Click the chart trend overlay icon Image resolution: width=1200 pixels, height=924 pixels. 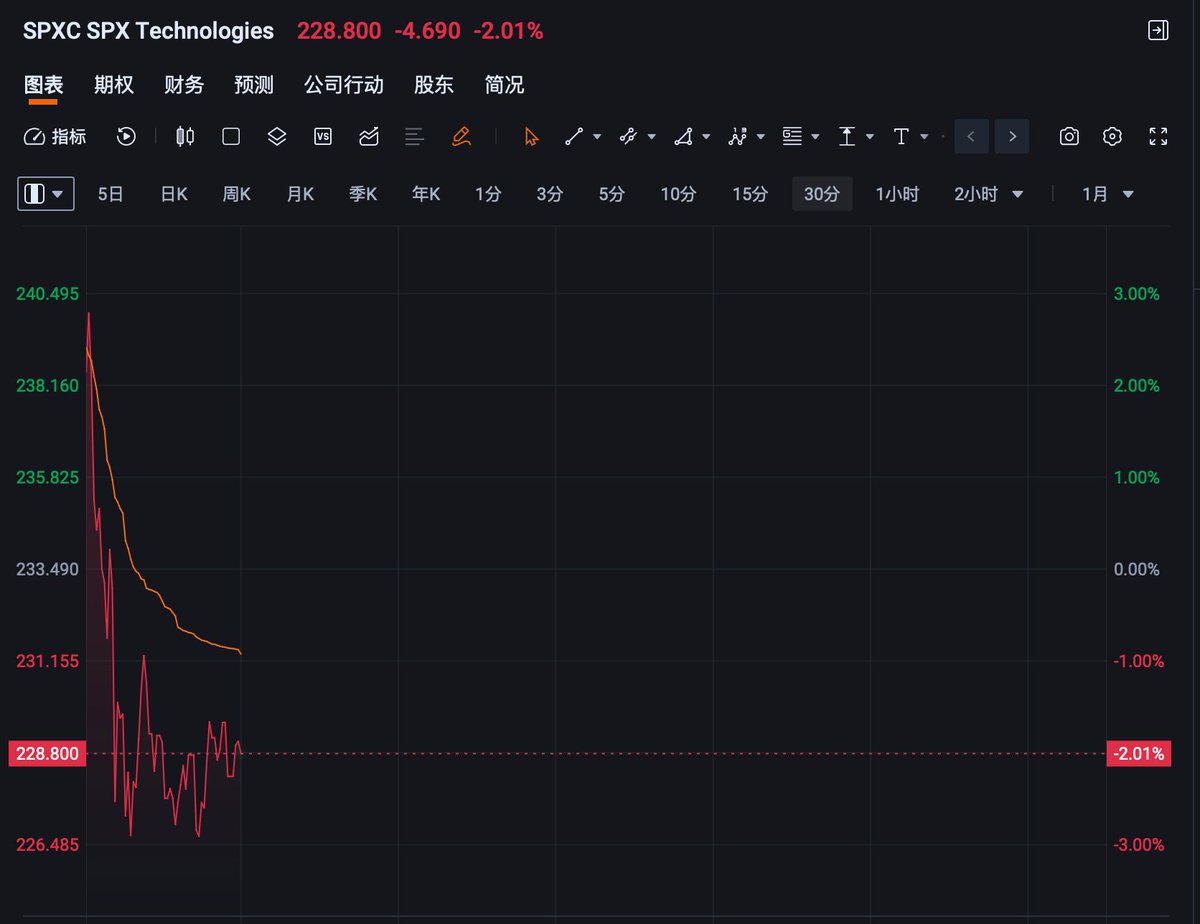369,137
